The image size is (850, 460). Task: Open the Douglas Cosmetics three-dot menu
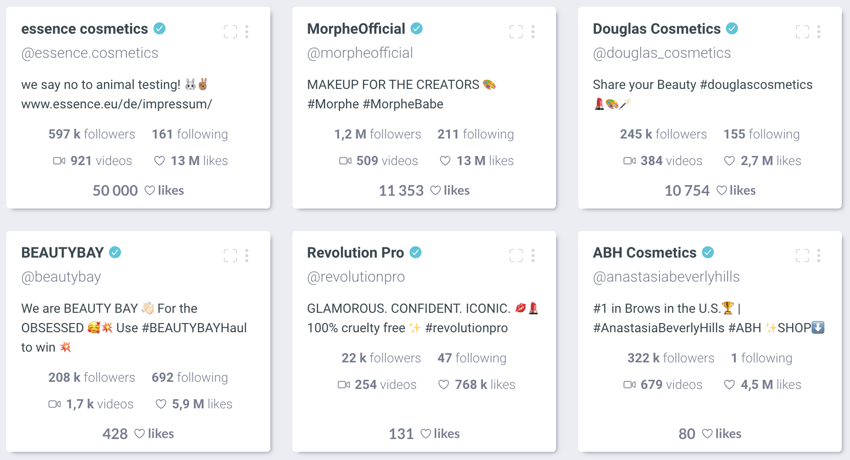click(x=819, y=32)
